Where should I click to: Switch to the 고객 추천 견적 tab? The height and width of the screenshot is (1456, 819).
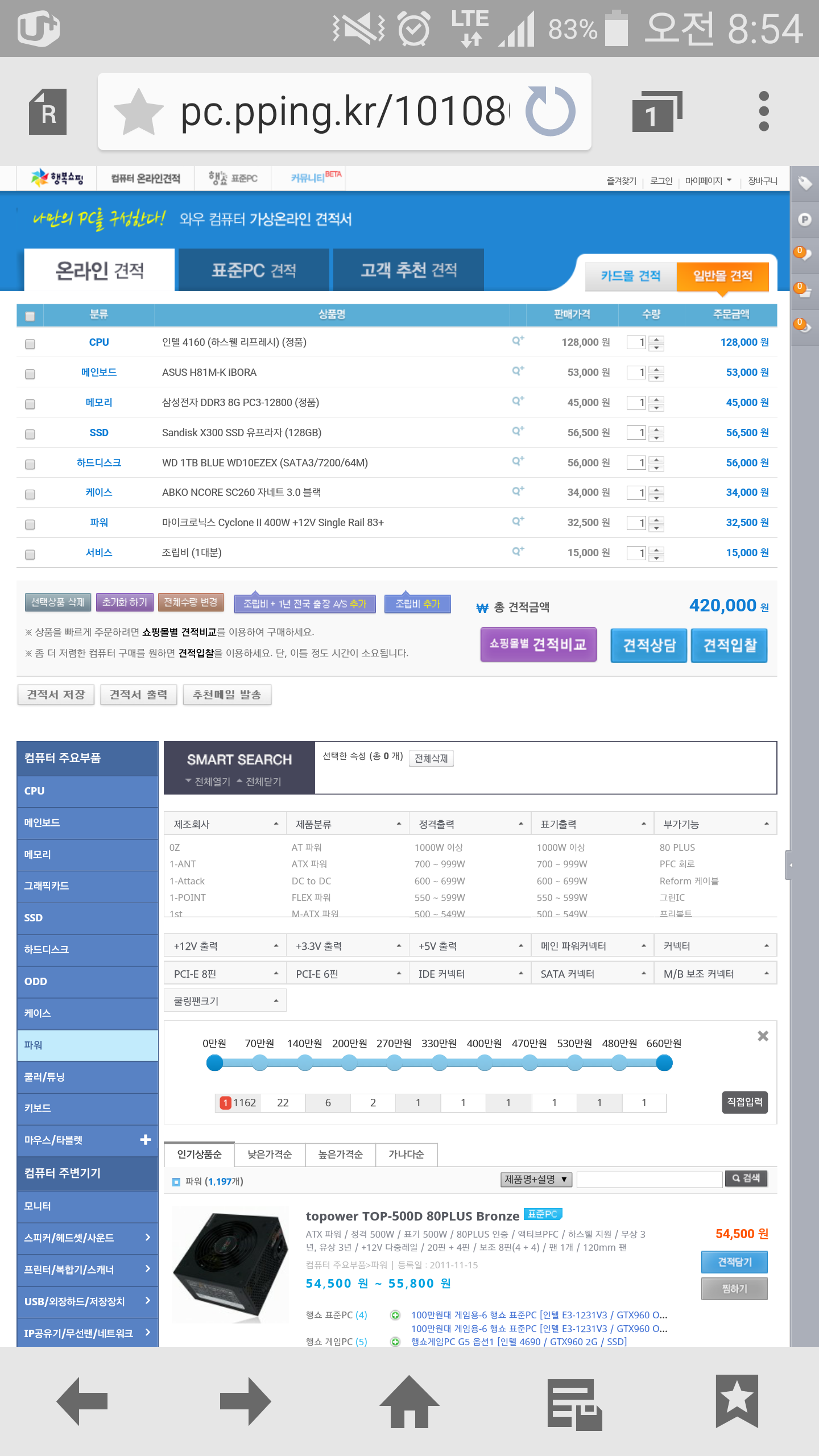(408, 270)
